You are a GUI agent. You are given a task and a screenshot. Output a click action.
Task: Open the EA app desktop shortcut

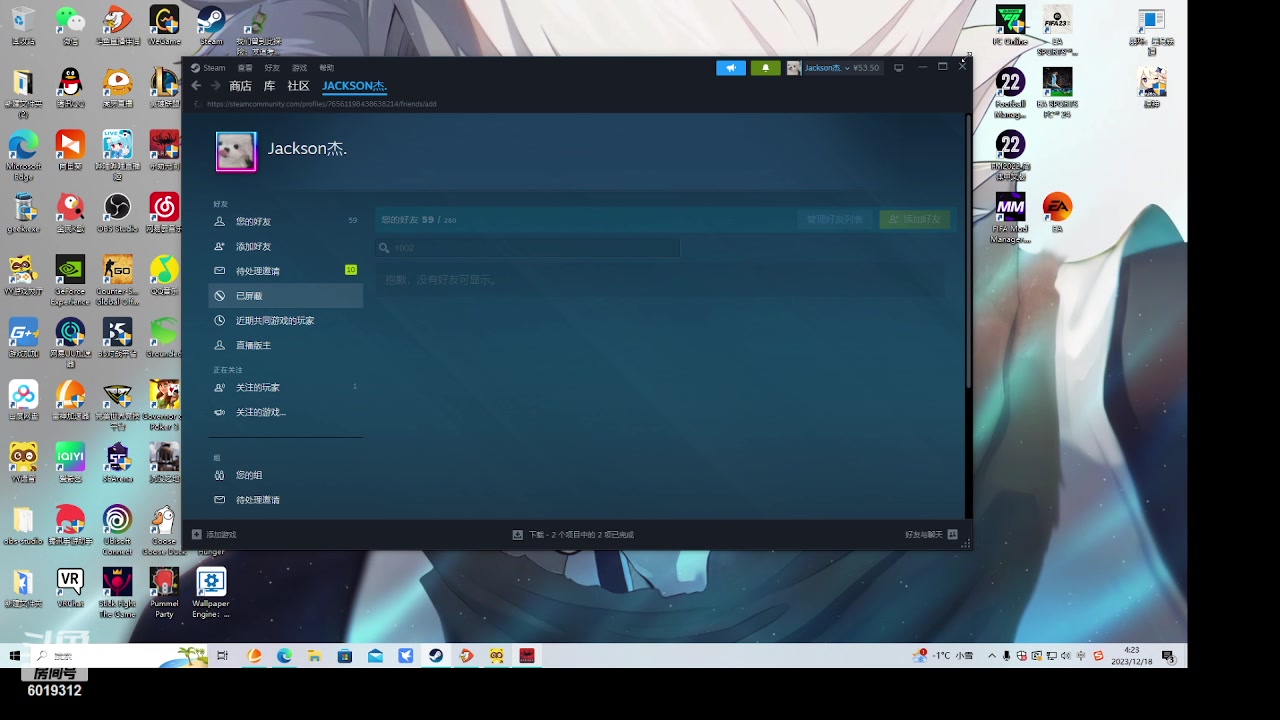tap(1057, 213)
